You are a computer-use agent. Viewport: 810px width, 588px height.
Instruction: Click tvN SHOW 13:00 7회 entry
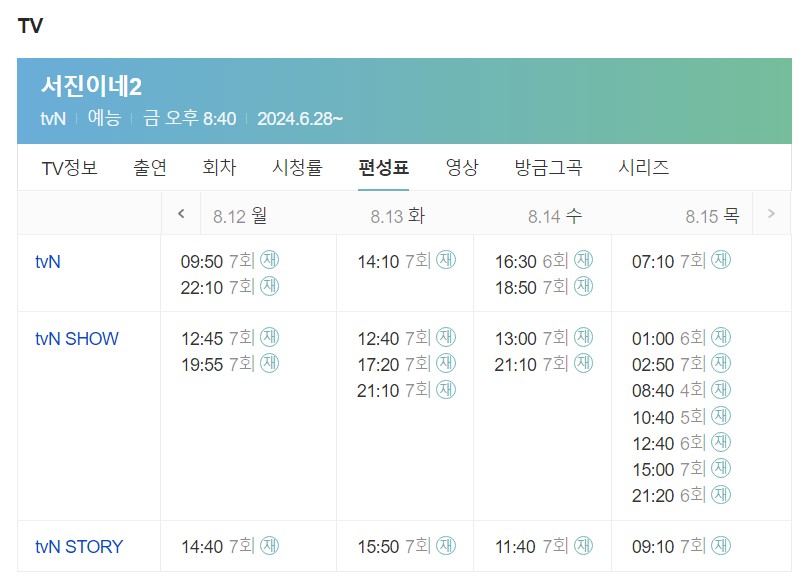pos(544,338)
